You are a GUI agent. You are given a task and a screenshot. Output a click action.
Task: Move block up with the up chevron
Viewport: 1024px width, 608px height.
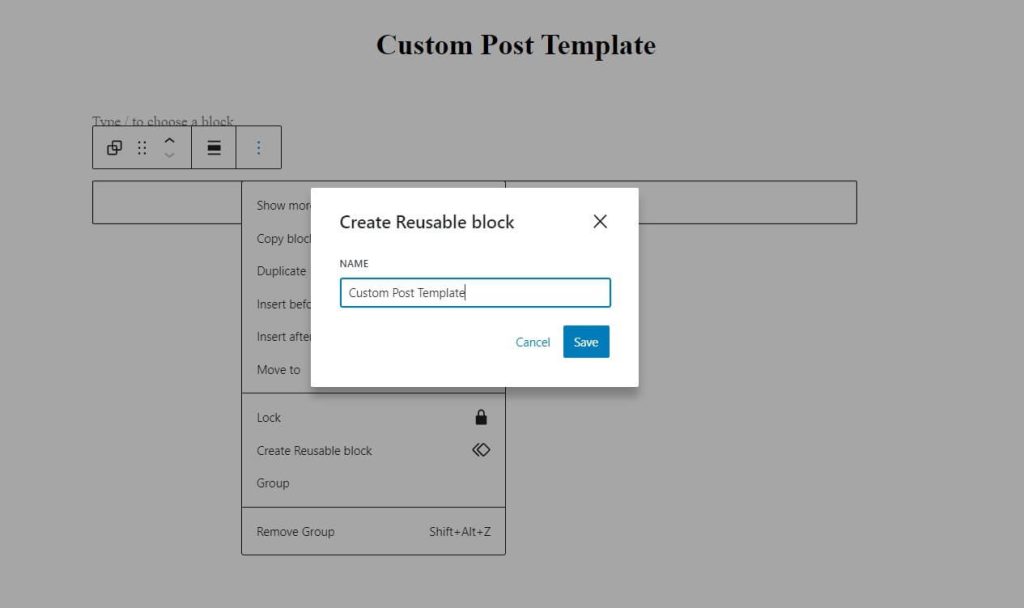tap(169, 140)
